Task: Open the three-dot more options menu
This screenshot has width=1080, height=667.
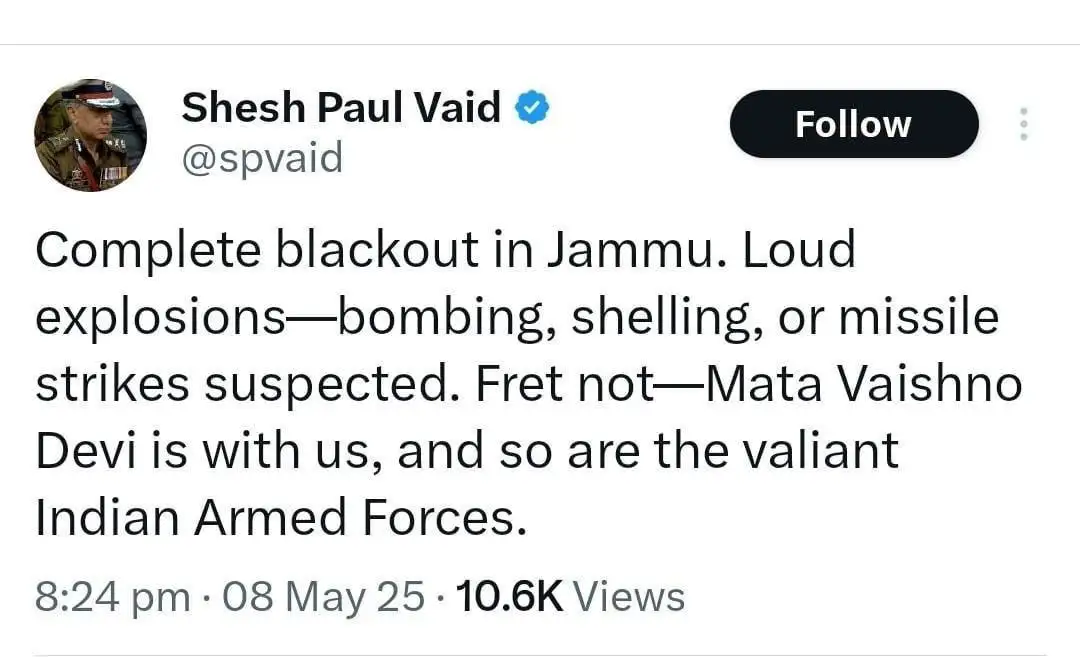Action: 1022,124
